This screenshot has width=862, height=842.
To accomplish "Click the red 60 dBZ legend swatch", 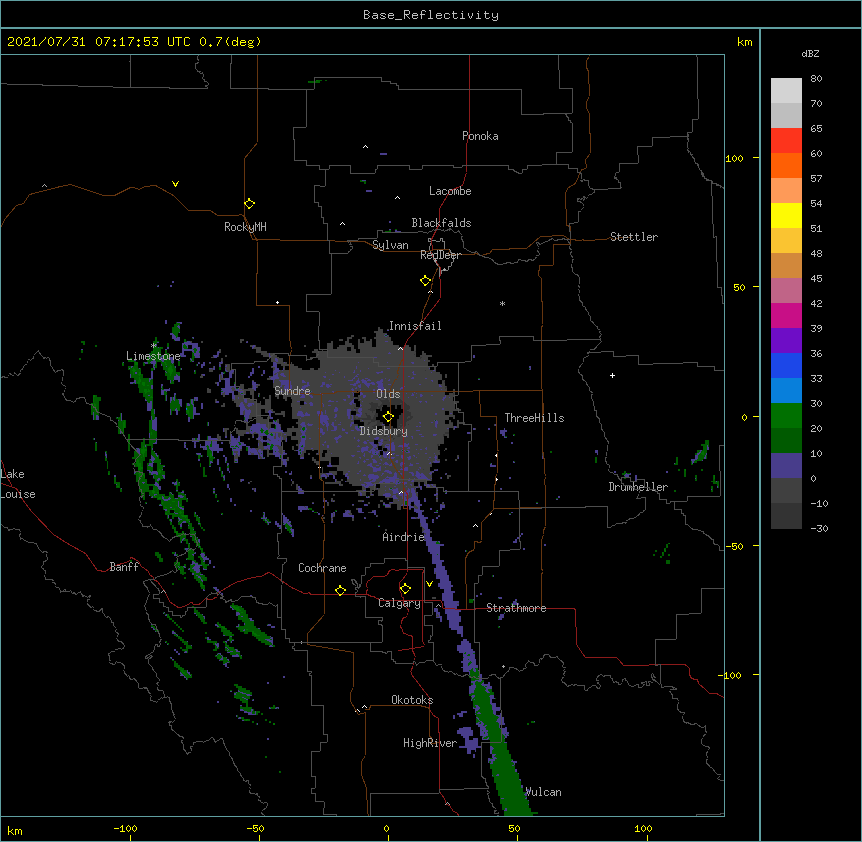I will click(x=786, y=141).
